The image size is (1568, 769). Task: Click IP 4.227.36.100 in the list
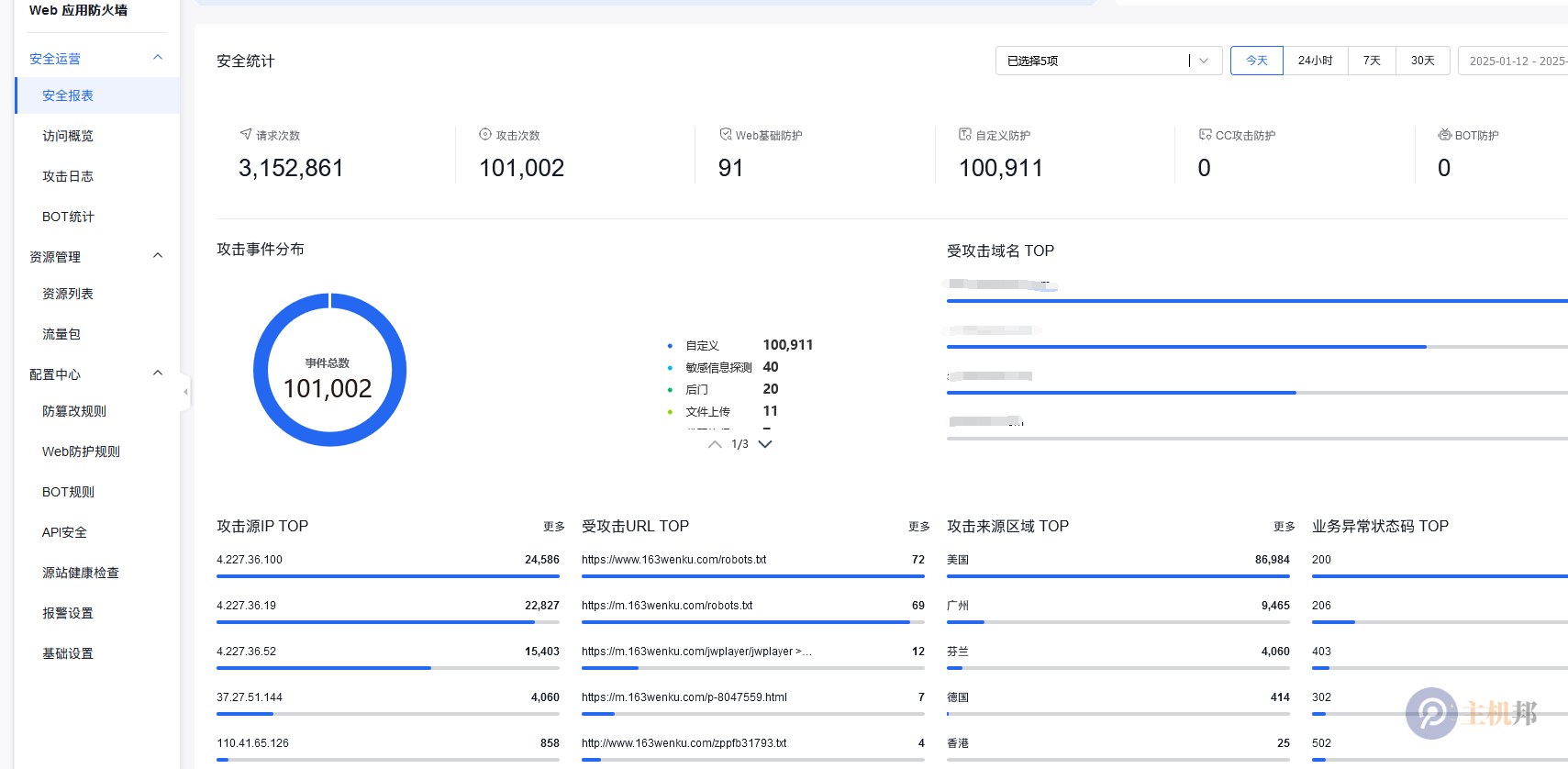(250, 560)
